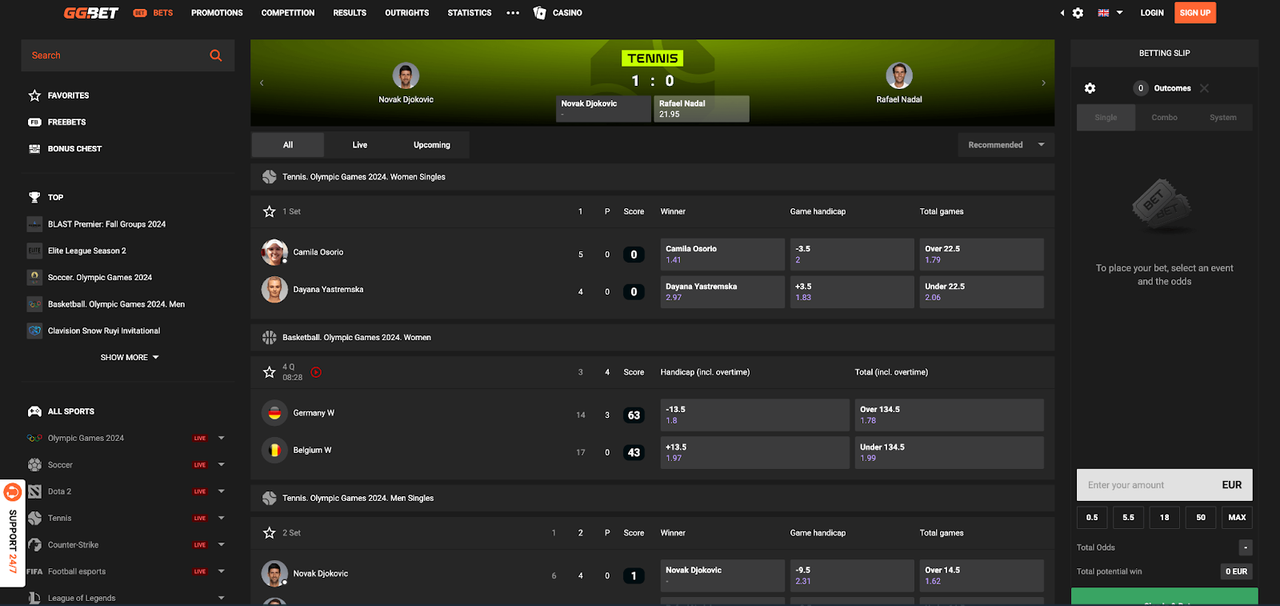Image resolution: width=1280 pixels, height=606 pixels.
Task: Click the Login button
Action: pos(1152,13)
